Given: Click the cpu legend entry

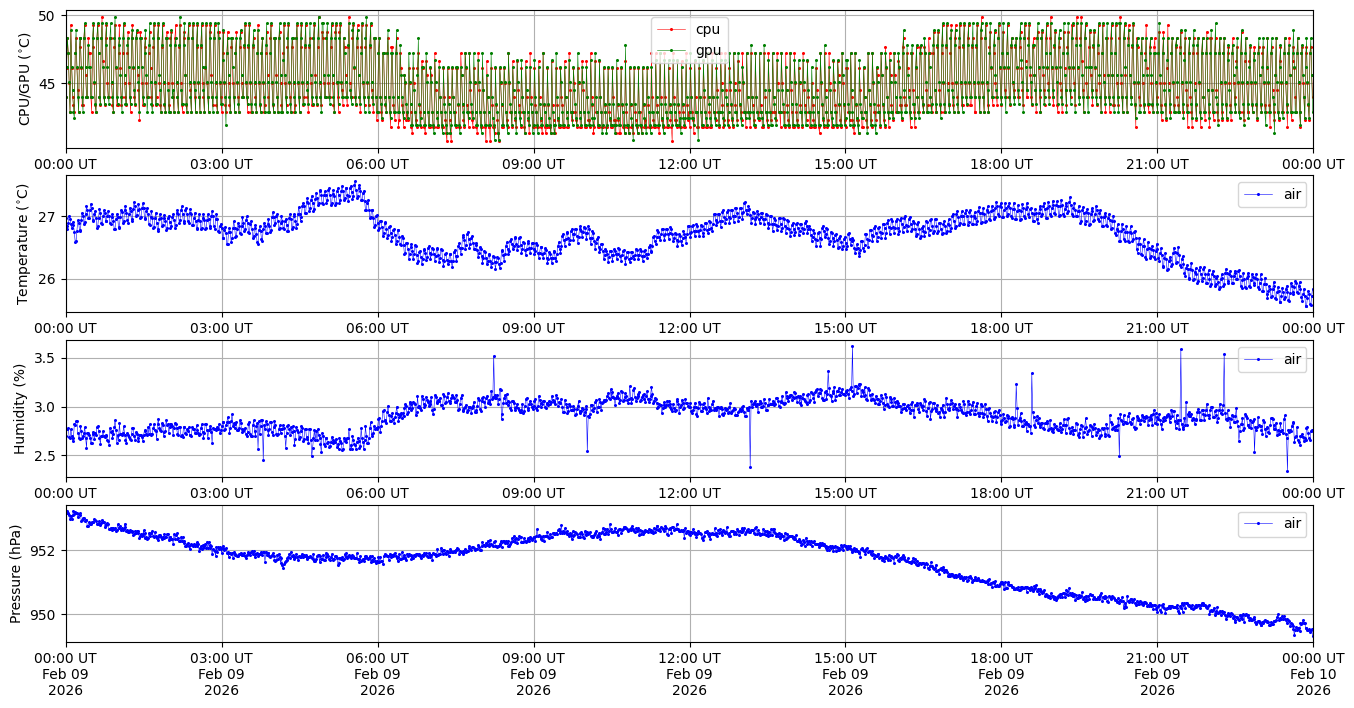Looking at the screenshot, I should point(707,29).
